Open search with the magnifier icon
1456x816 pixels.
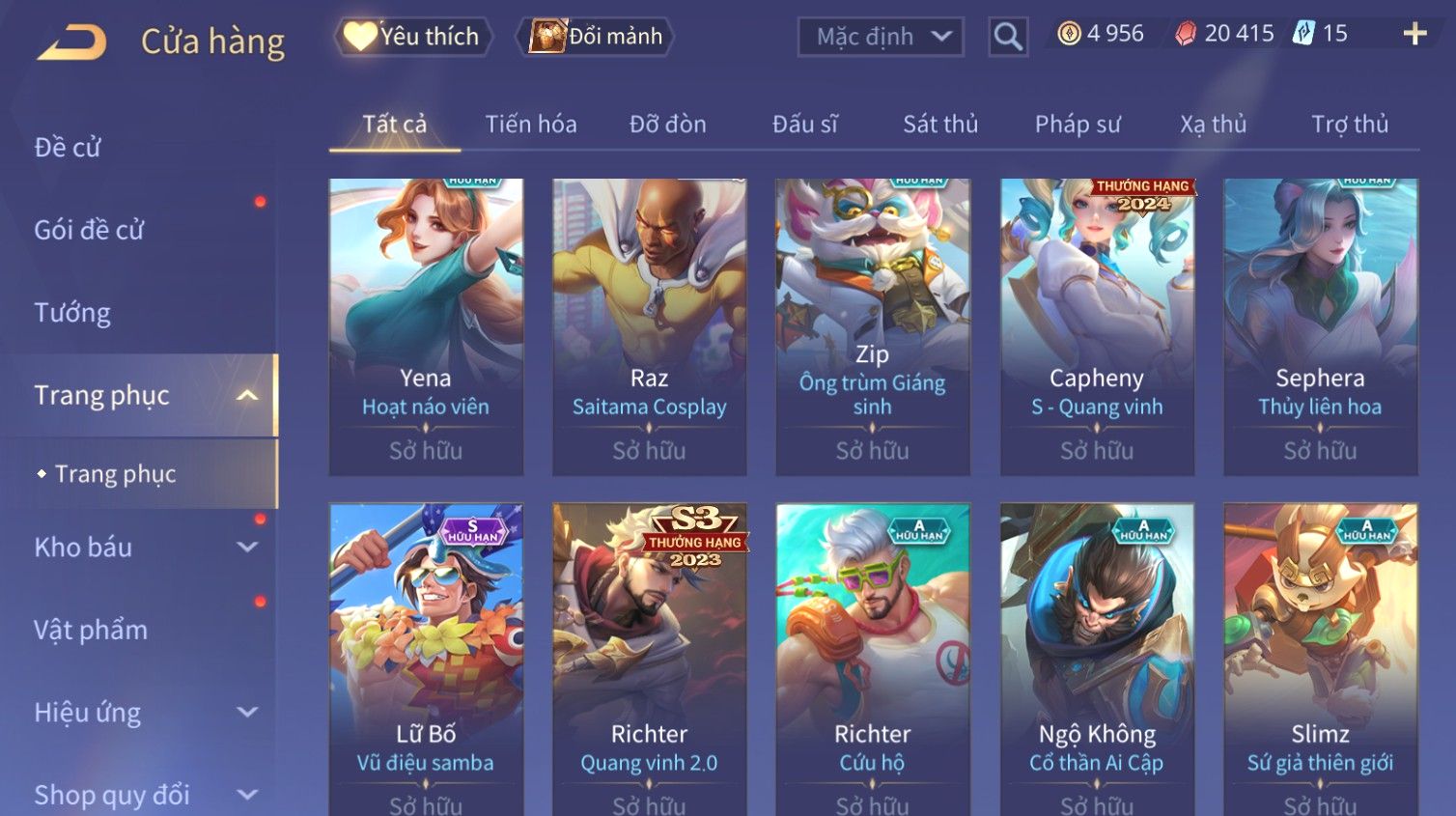[x=1007, y=37]
